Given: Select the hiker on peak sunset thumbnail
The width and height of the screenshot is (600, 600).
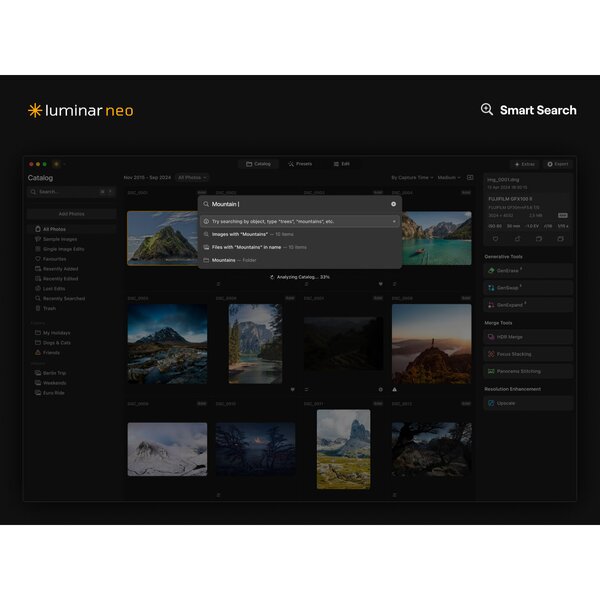Looking at the screenshot, I should pyautogui.click(x=432, y=344).
